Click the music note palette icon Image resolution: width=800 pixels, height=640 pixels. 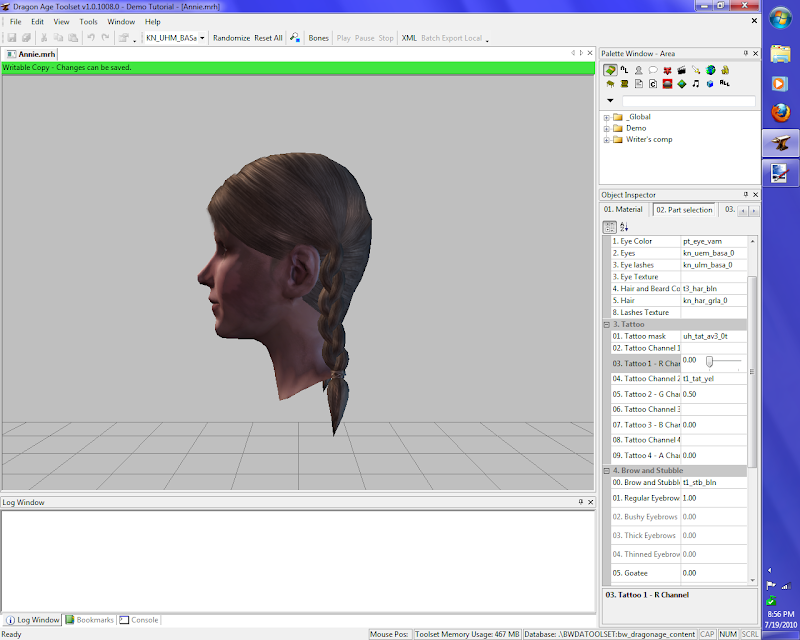[x=695, y=84]
